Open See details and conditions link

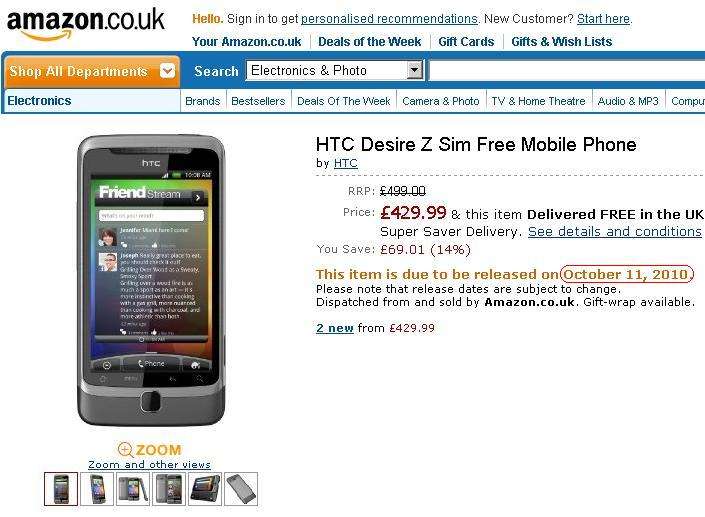615,232
